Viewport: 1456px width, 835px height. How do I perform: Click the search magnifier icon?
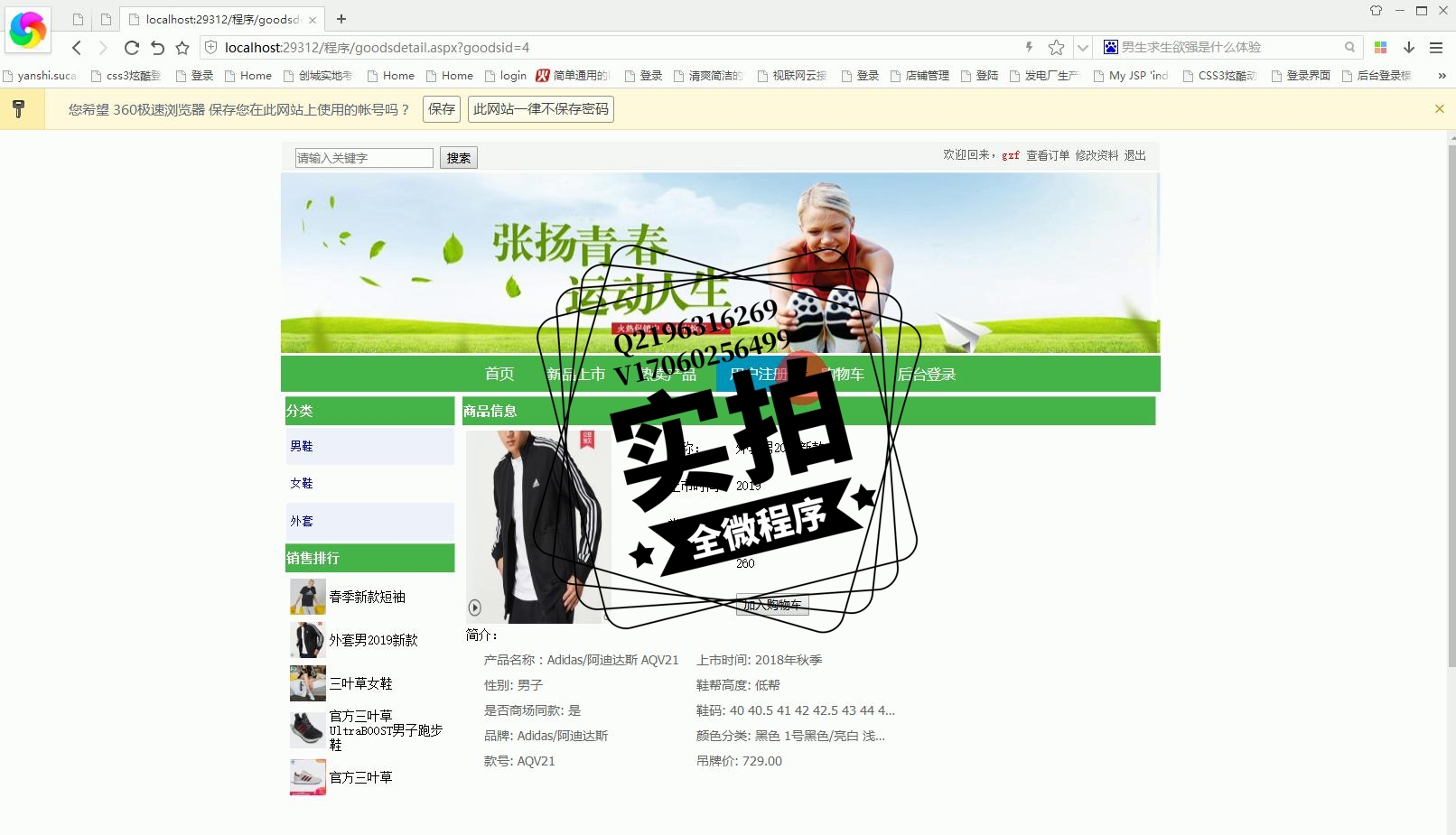tap(1349, 47)
